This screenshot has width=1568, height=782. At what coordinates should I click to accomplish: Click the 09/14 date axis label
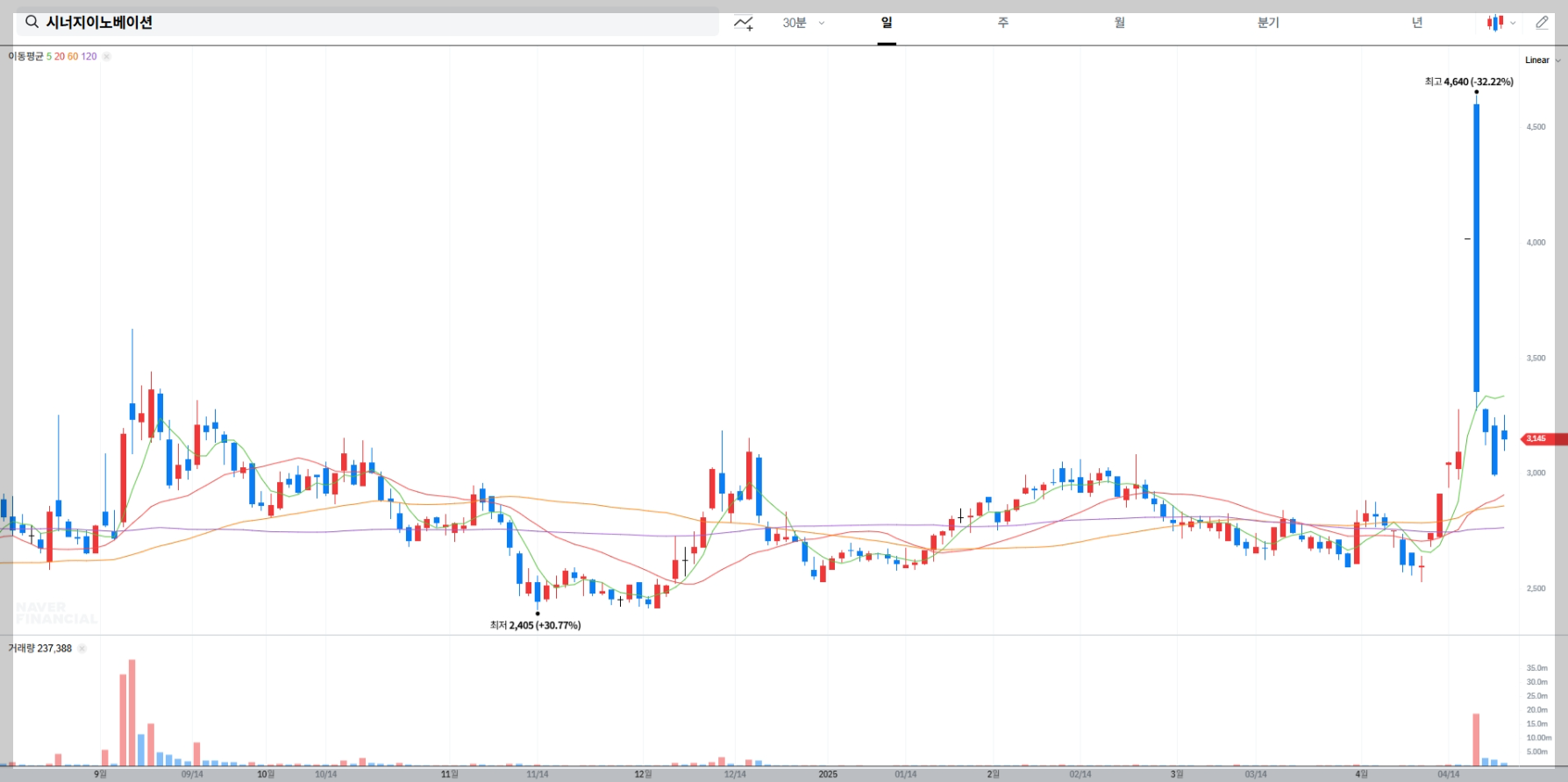tap(192, 774)
